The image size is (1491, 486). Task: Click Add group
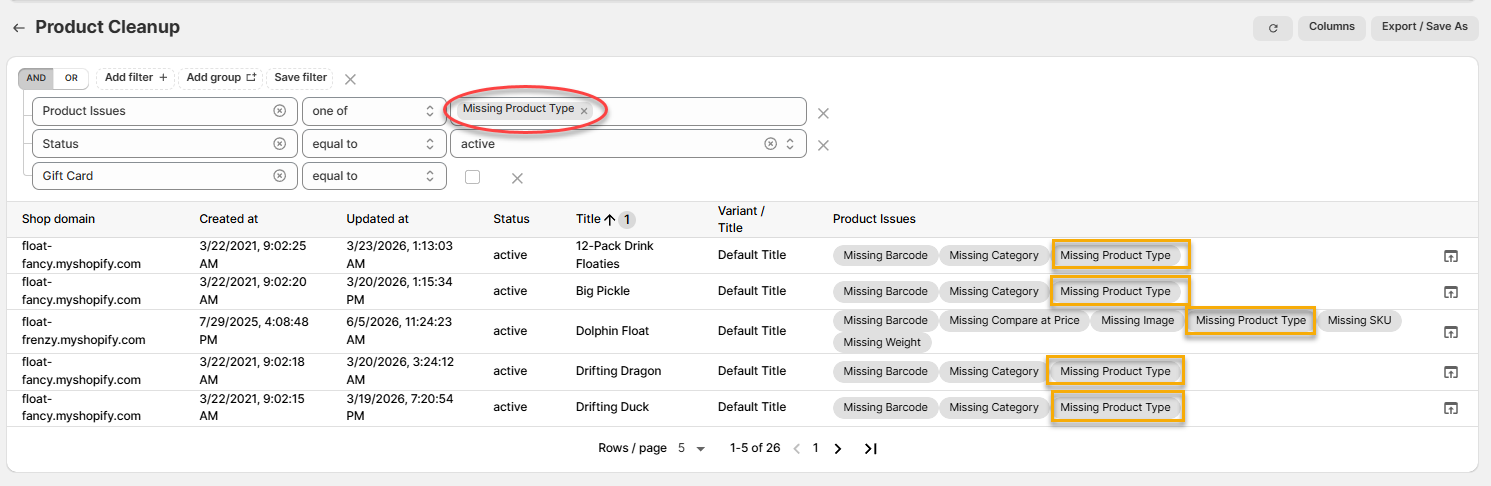[222, 78]
